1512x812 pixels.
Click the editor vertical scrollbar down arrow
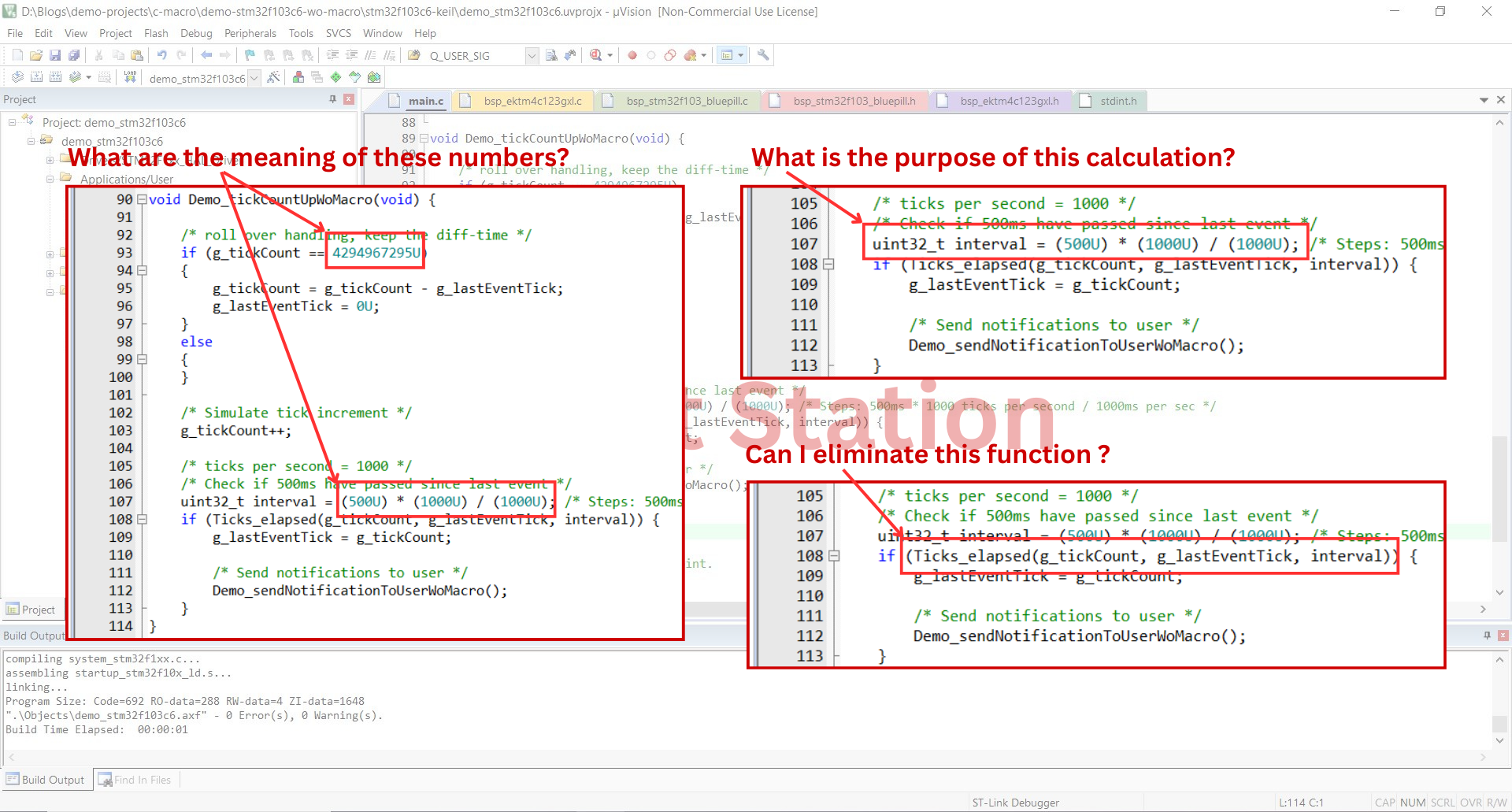point(1499,592)
